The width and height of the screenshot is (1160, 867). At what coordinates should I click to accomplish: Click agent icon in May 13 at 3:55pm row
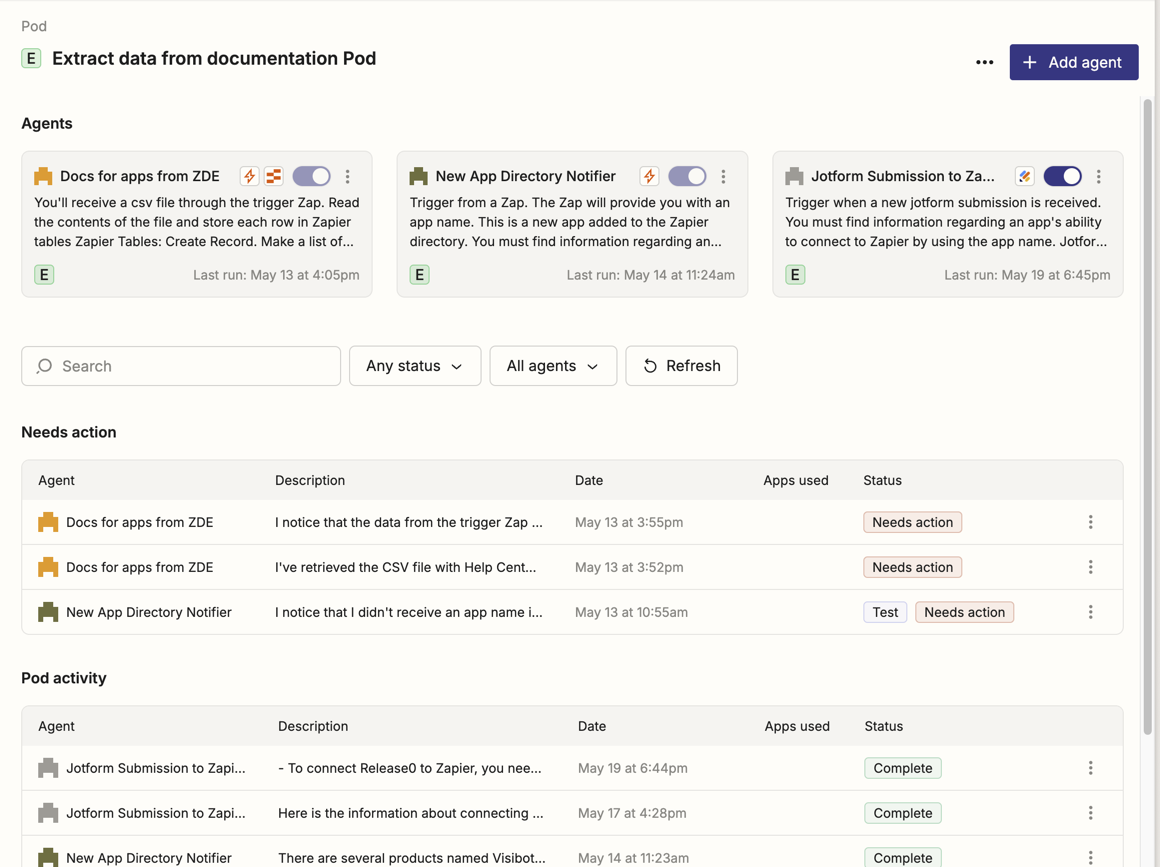tap(48, 522)
